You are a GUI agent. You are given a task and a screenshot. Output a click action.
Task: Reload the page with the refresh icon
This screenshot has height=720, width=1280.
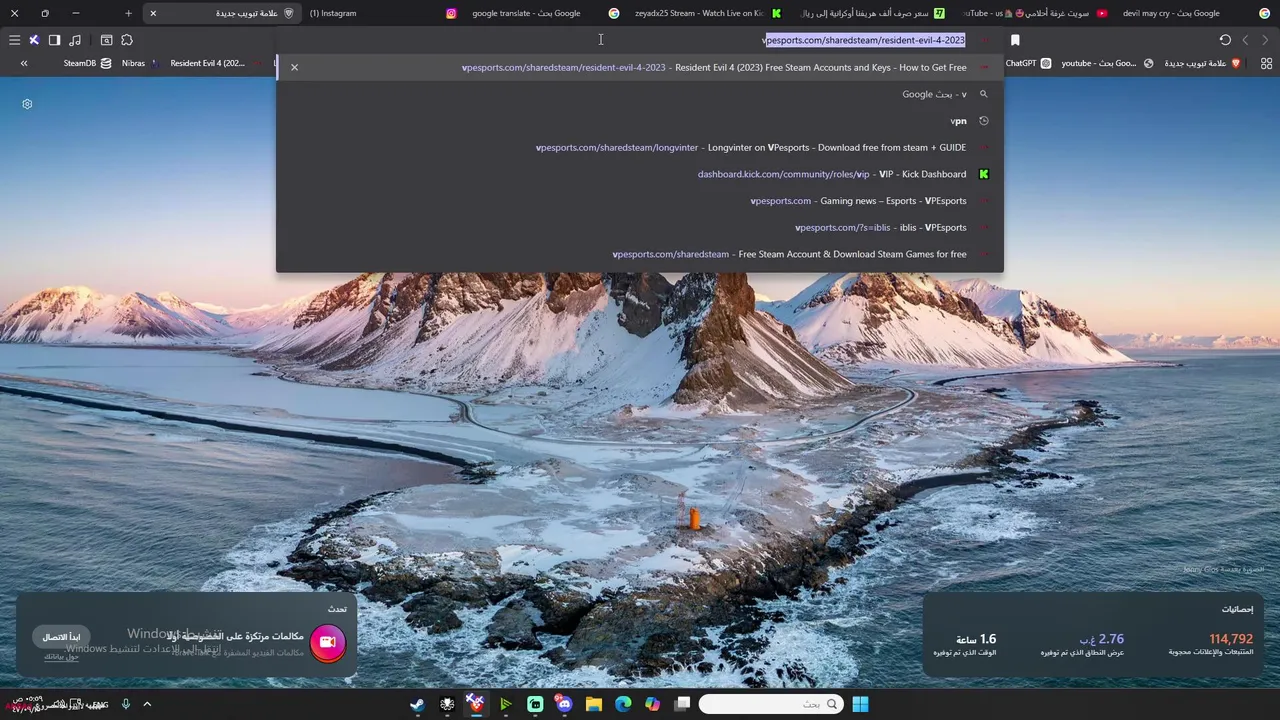coord(1225,40)
